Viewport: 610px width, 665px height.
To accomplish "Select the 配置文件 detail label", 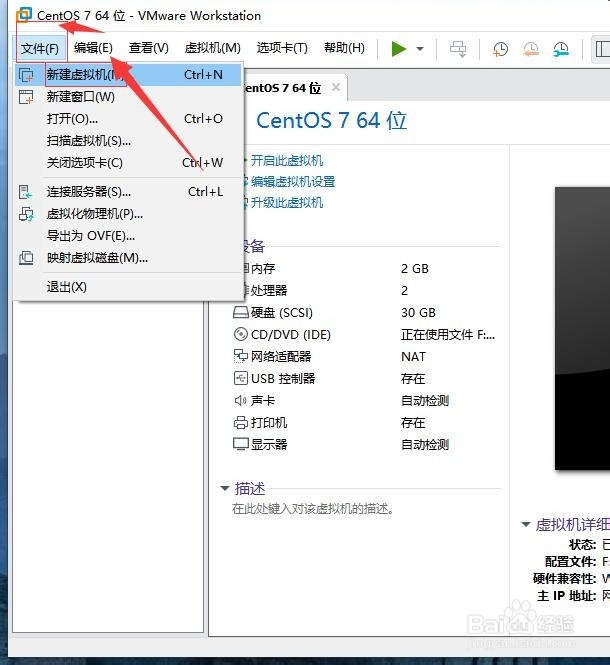I will pos(571,562).
